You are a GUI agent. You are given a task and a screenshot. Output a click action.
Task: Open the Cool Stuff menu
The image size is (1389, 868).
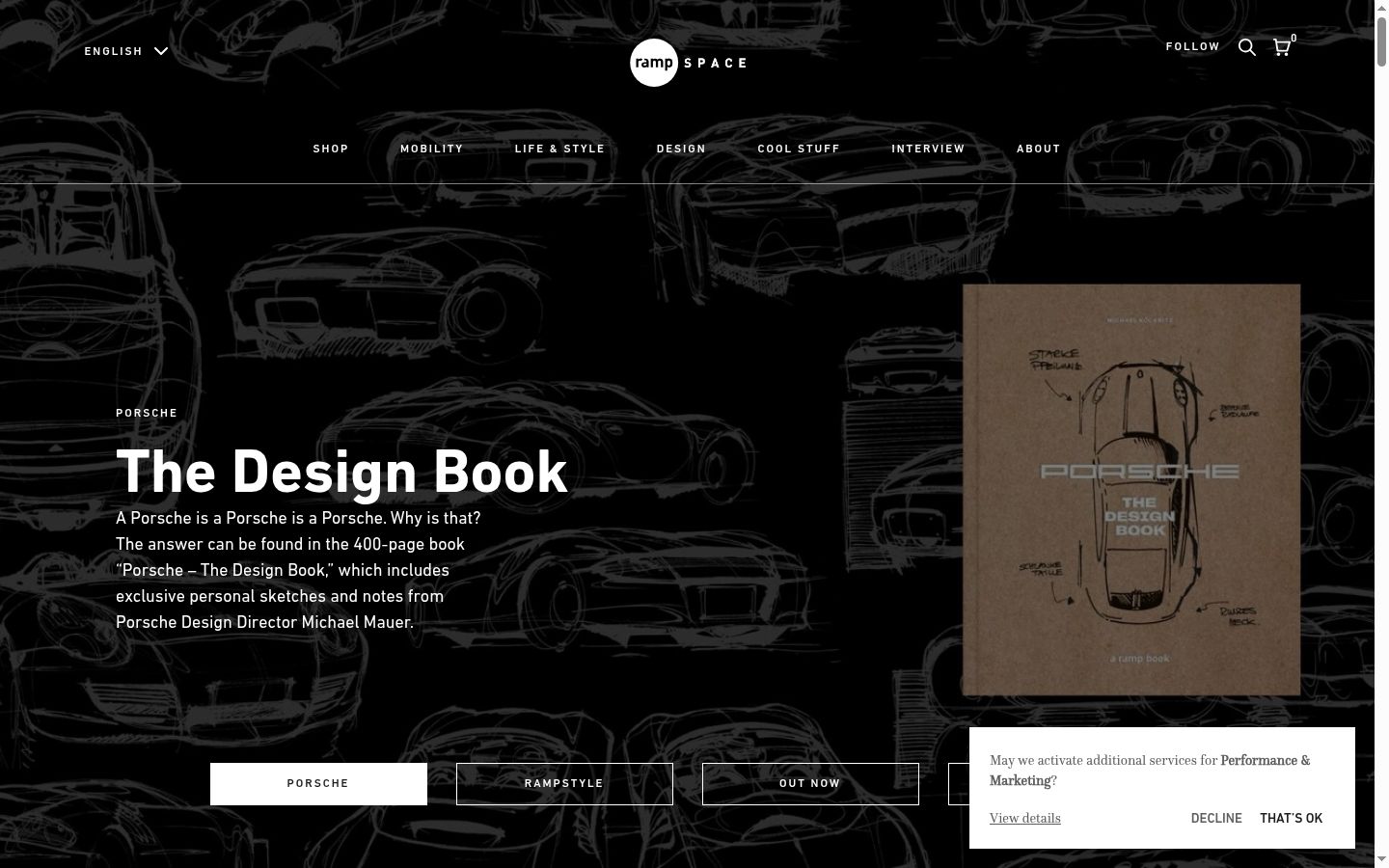point(799,149)
